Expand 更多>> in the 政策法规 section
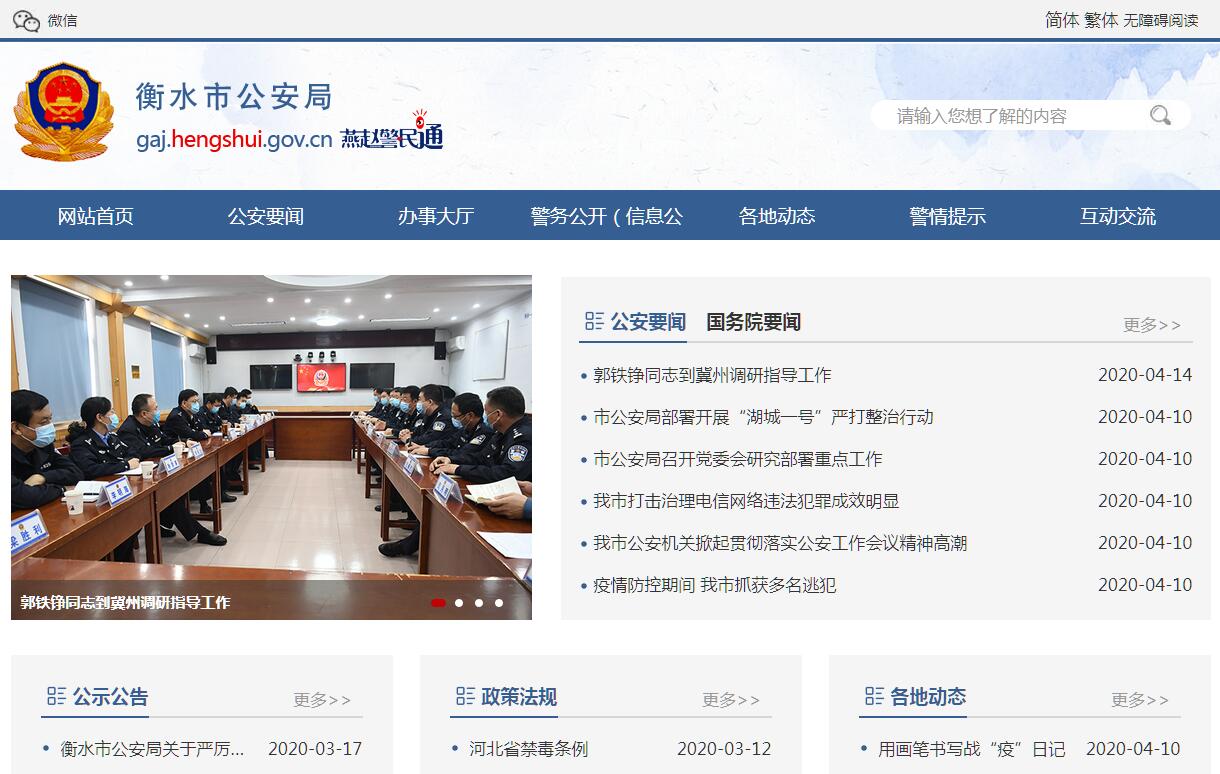1220x774 pixels. [x=731, y=699]
